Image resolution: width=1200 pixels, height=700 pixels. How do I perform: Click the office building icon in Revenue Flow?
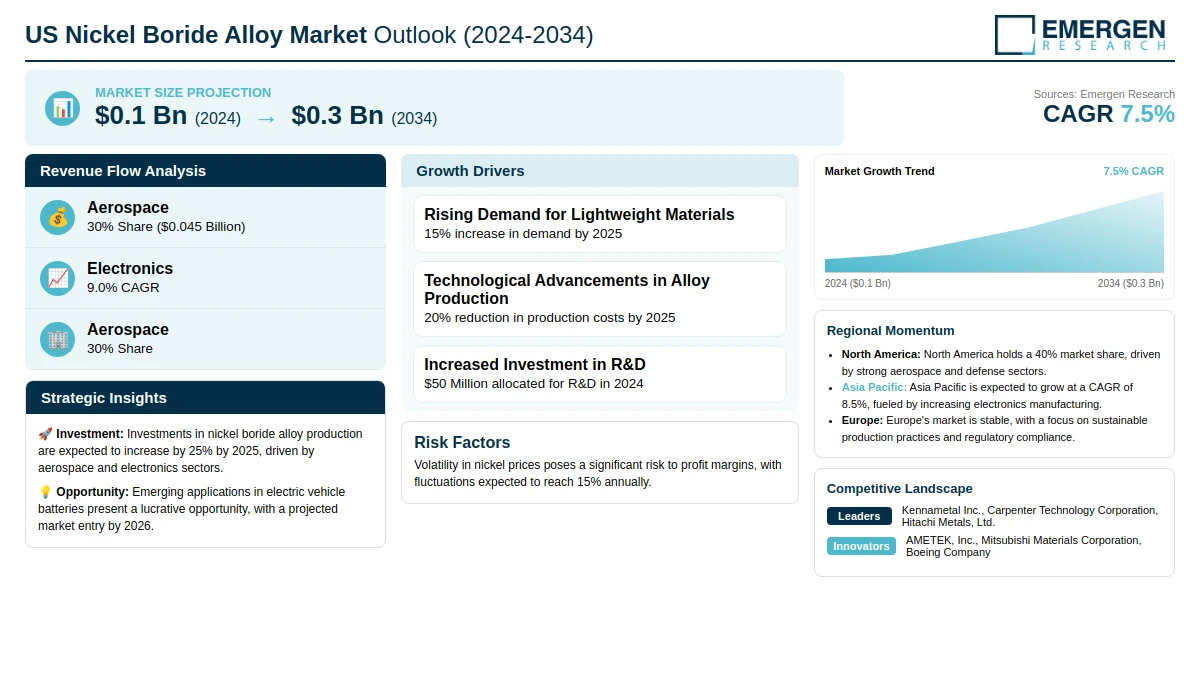(58, 339)
